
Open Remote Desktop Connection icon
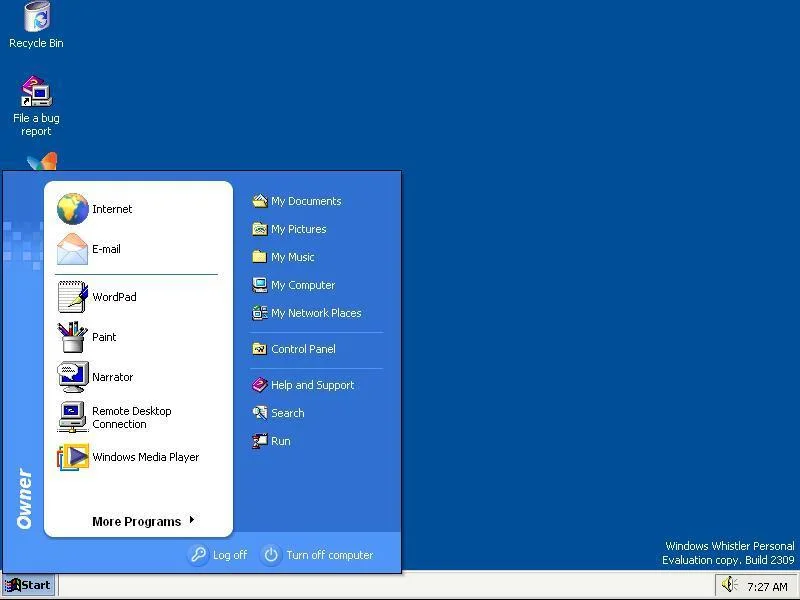(72, 417)
